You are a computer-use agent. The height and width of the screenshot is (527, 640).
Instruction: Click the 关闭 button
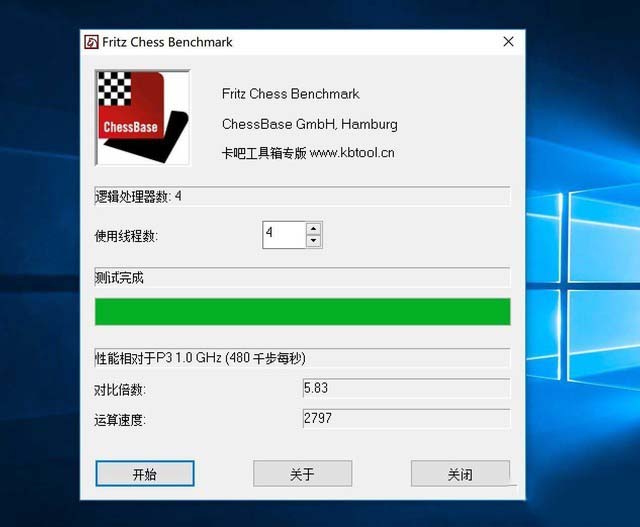pos(460,474)
